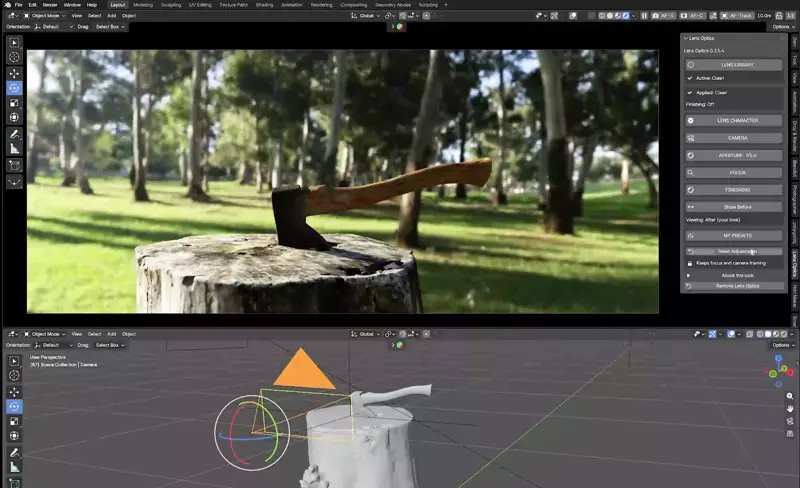Screen dimensions: 800x488
Task: Click the FOCUS button in Lens Optics
Action: click(x=734, y=173)
